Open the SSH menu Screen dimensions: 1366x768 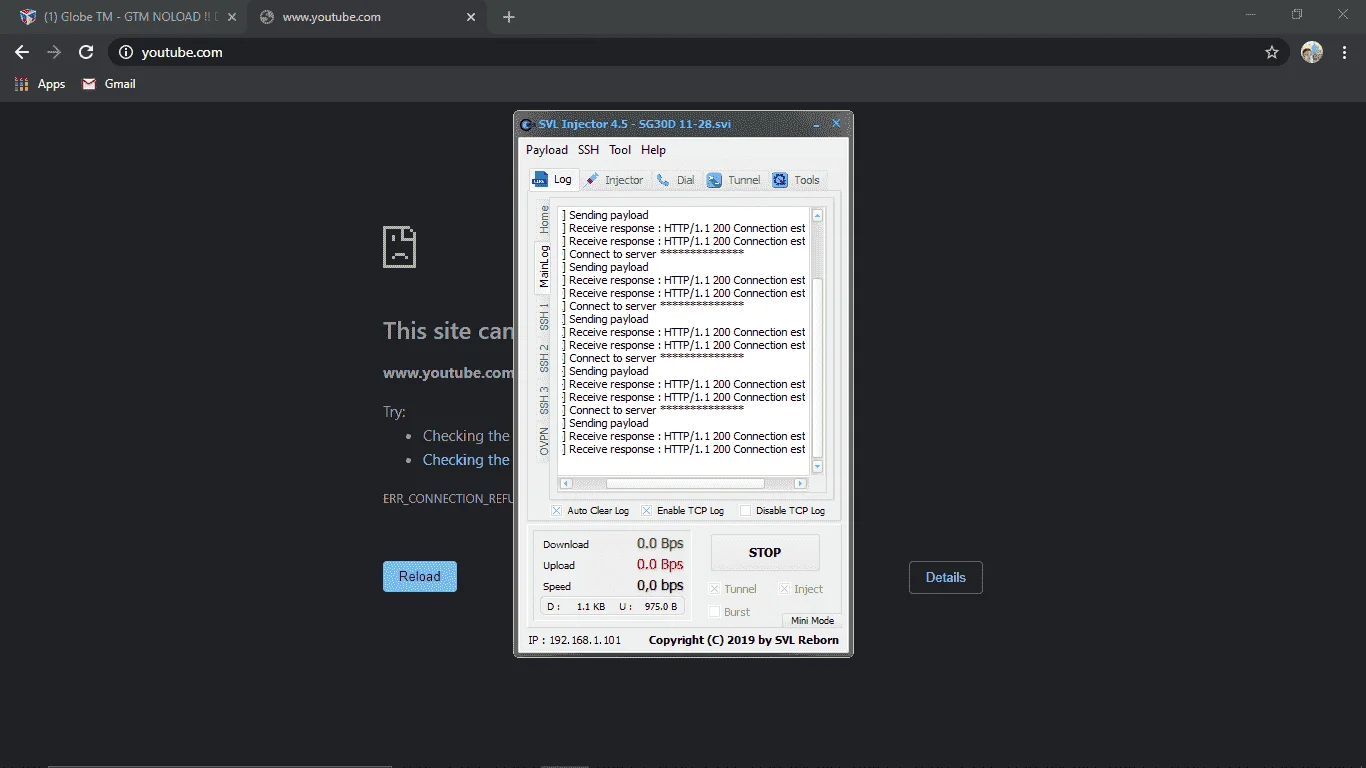click(x=588, y=150)
